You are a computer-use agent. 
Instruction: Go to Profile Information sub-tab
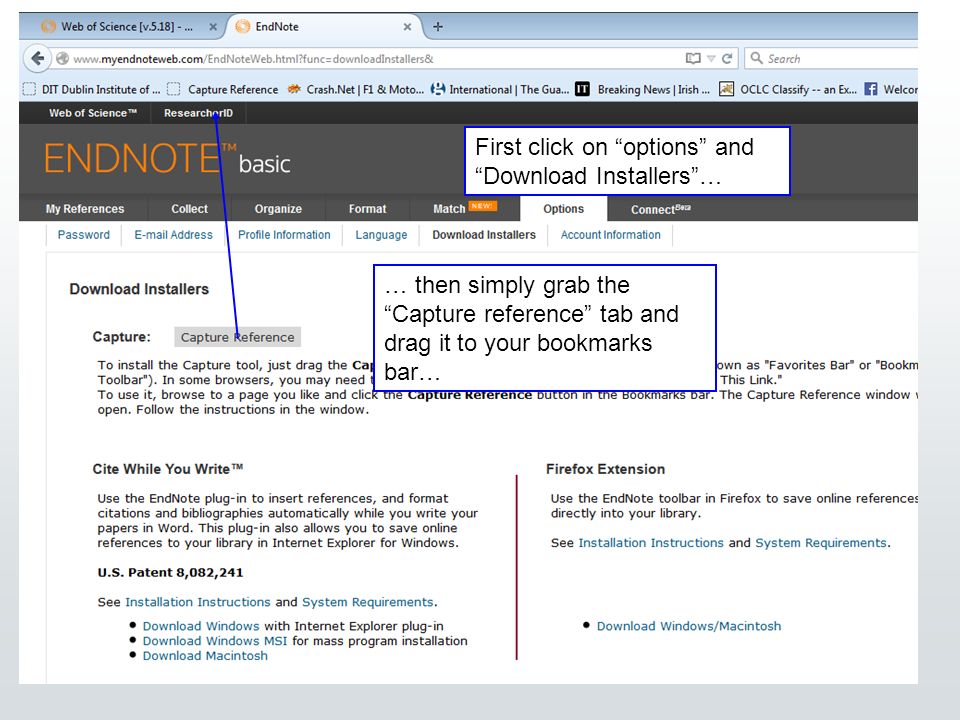pyautogui.click(x=284, y=235)
